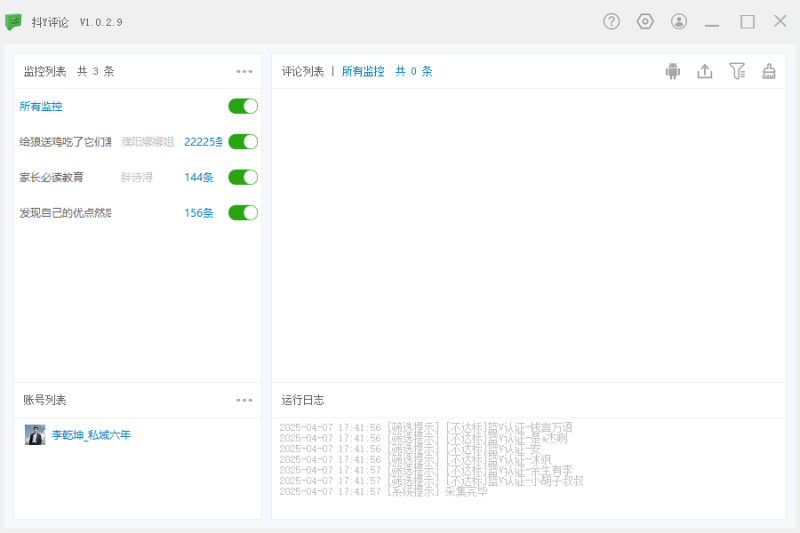Click the 监控列表 panel title

45,71
